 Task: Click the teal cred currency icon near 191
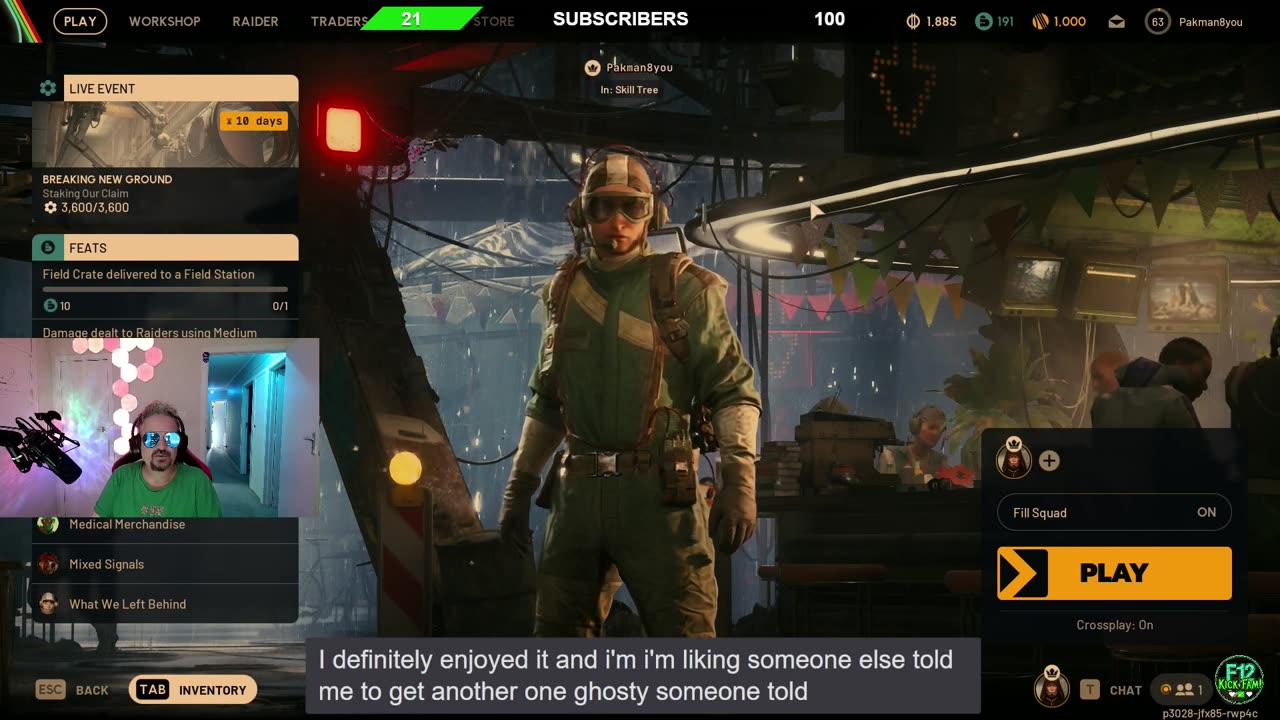(x=984, y=21)
